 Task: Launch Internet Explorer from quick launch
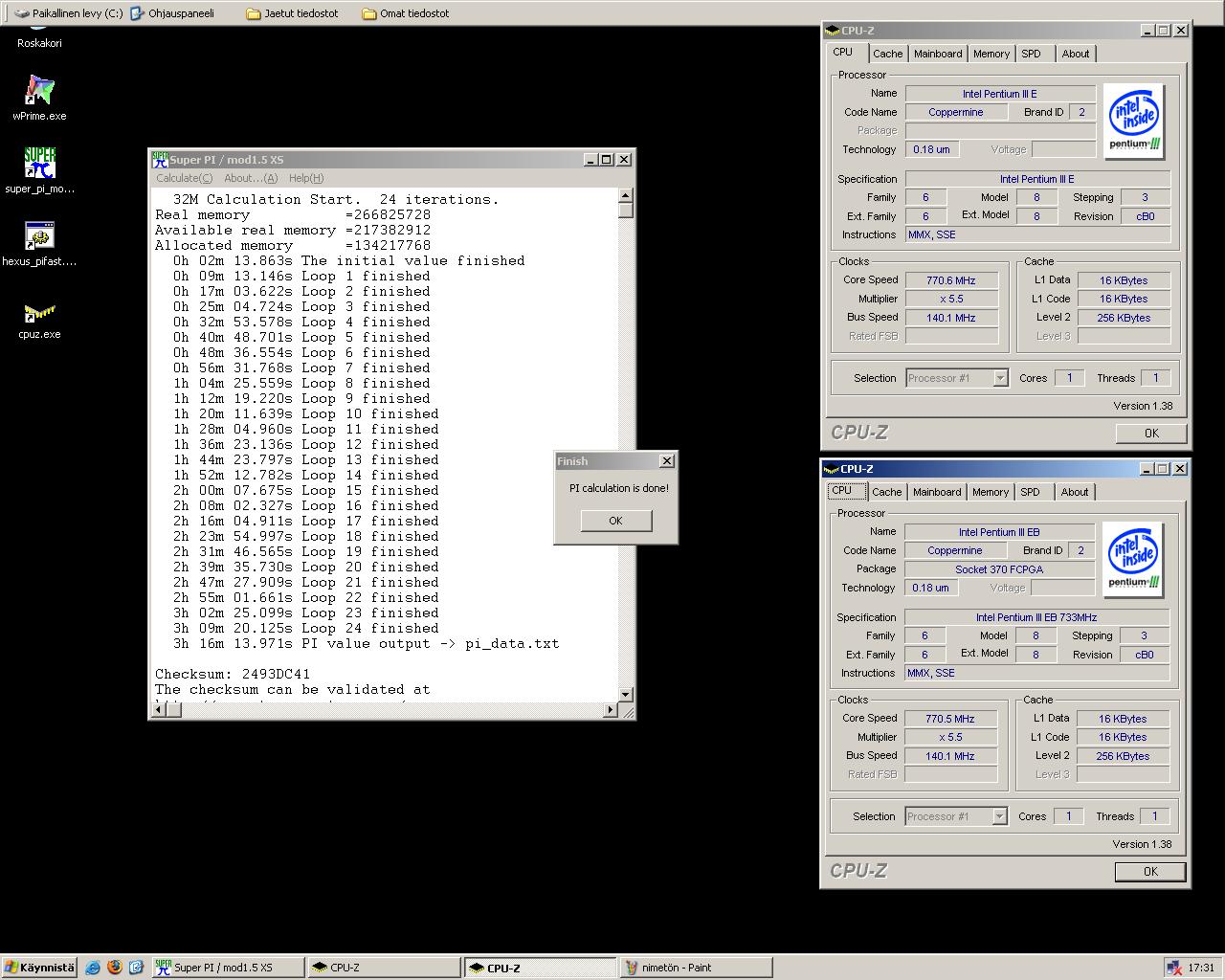click(93, 968)
